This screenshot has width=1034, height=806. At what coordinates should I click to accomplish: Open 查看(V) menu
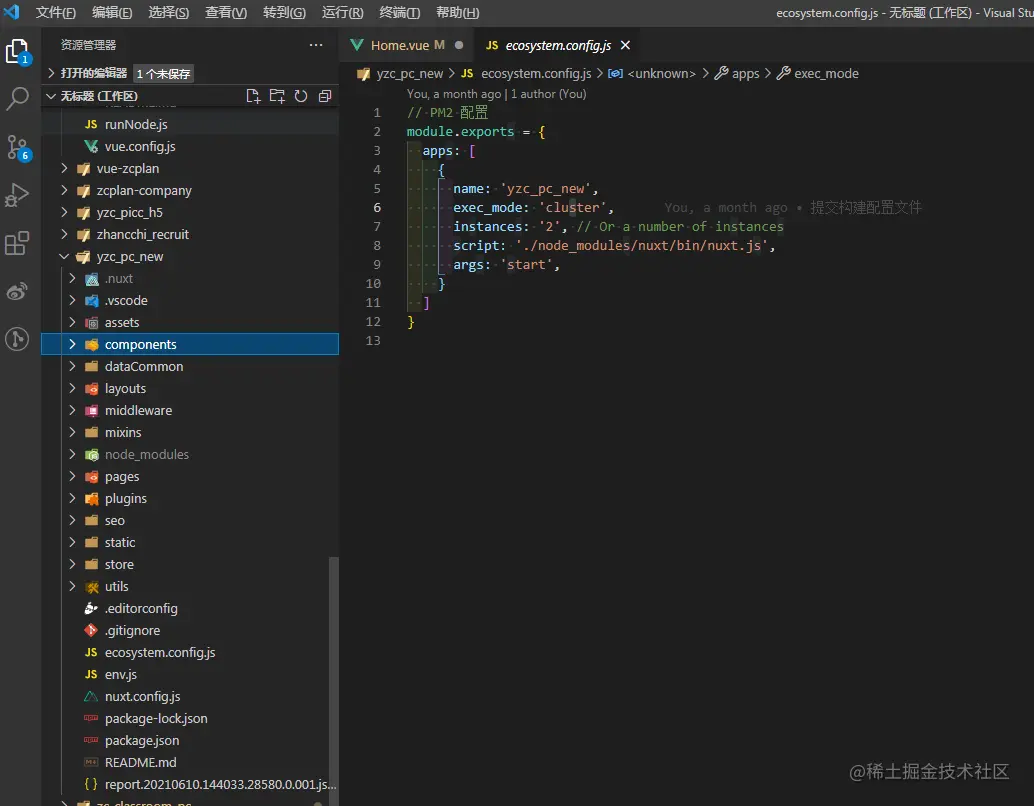226,13
